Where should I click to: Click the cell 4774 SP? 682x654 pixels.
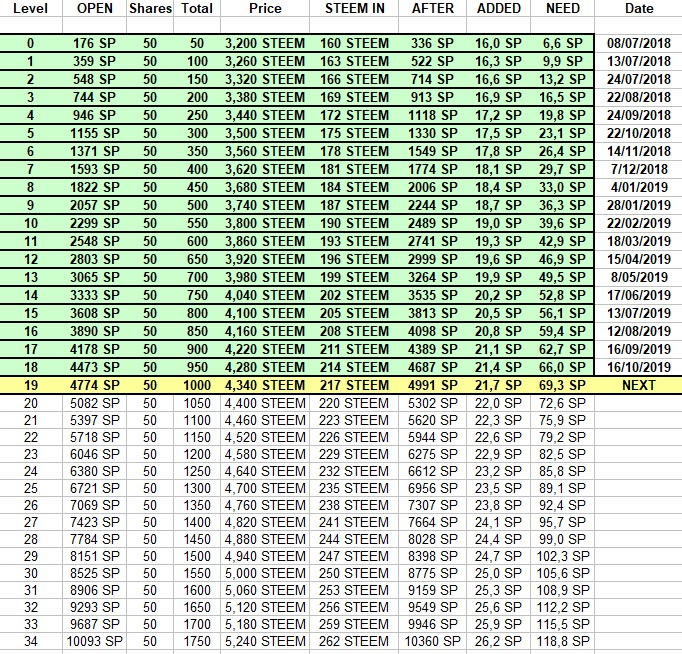94,385
